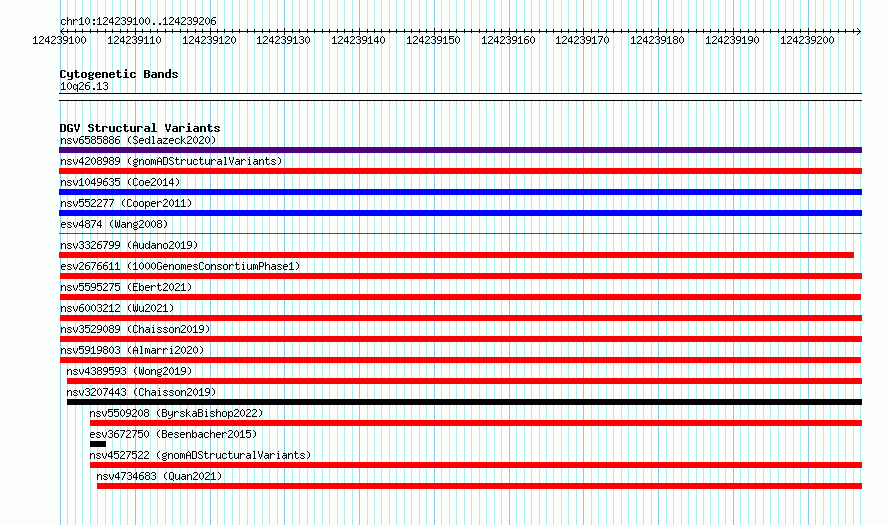Select nsv5595275 (Ebert2021) label

click(x=126, y=287)
